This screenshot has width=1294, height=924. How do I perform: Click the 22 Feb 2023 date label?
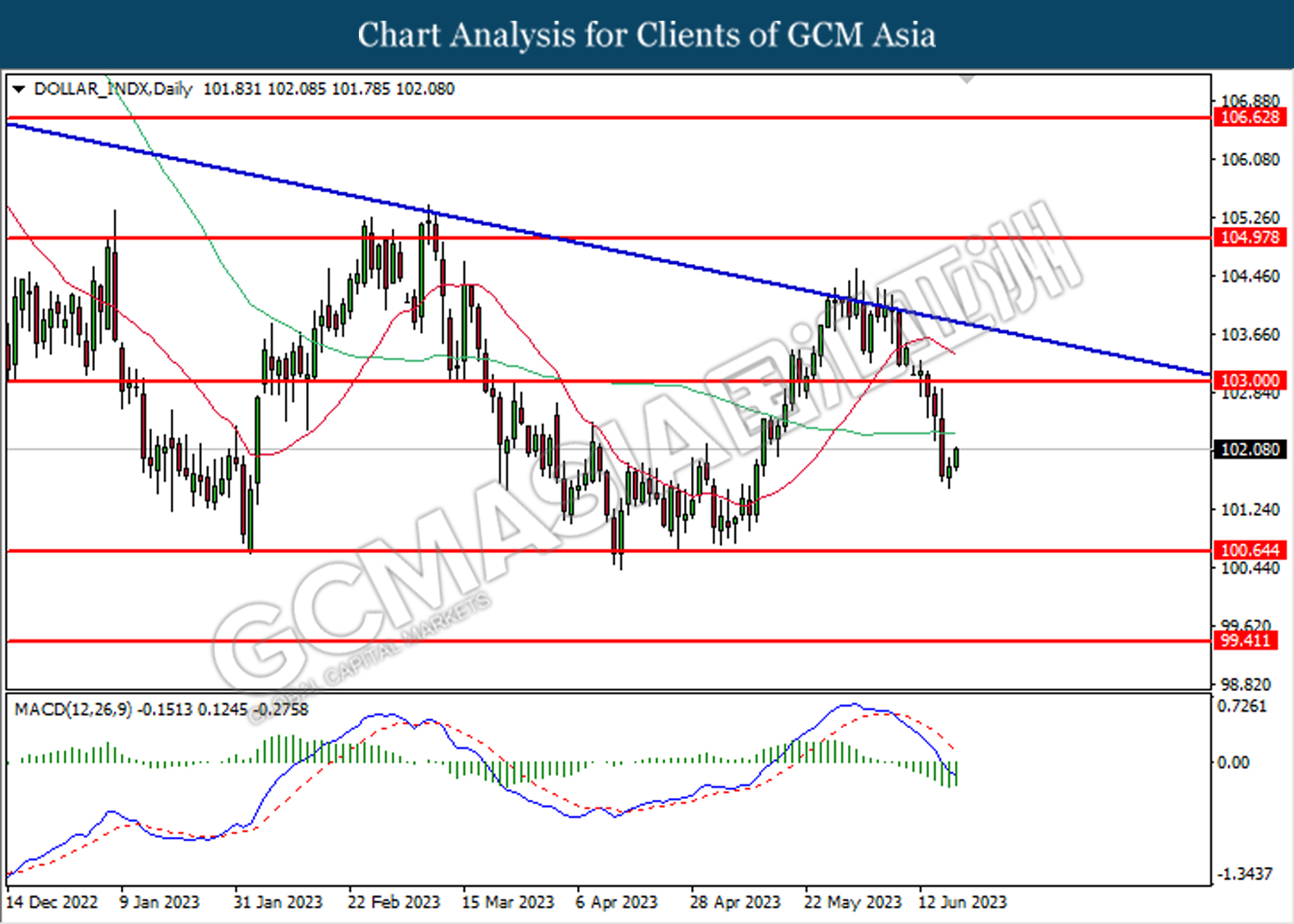click(x=393, y=902)
